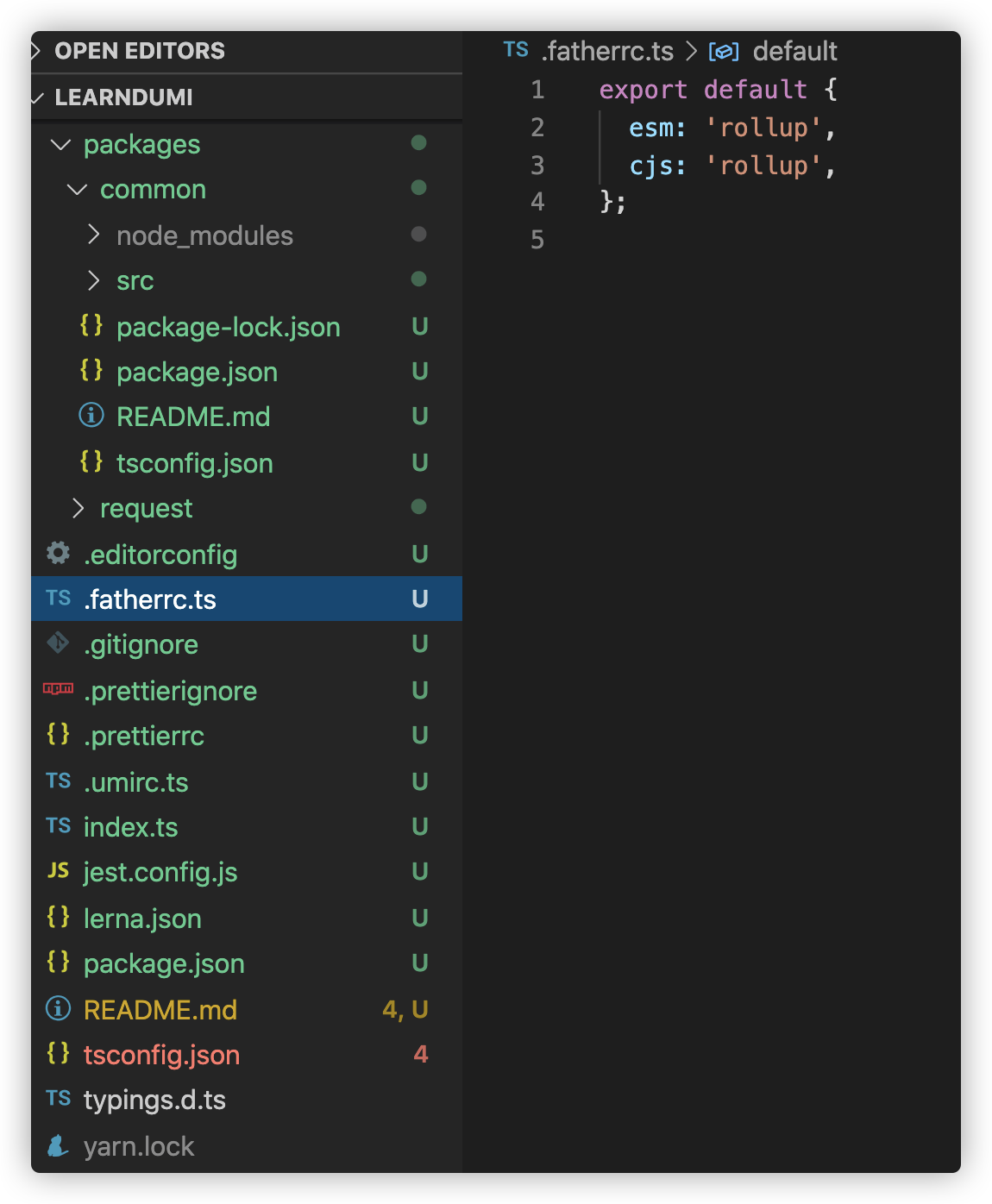Image resolution: width=992 pixels, height=1204 pixels.
Task: Click the gear icon beside .editorconfig
Action: 58,553
